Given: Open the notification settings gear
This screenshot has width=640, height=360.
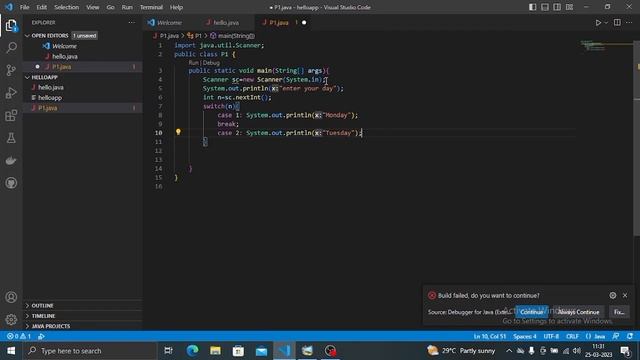Looking at the screenshot, I should [613, 295].
